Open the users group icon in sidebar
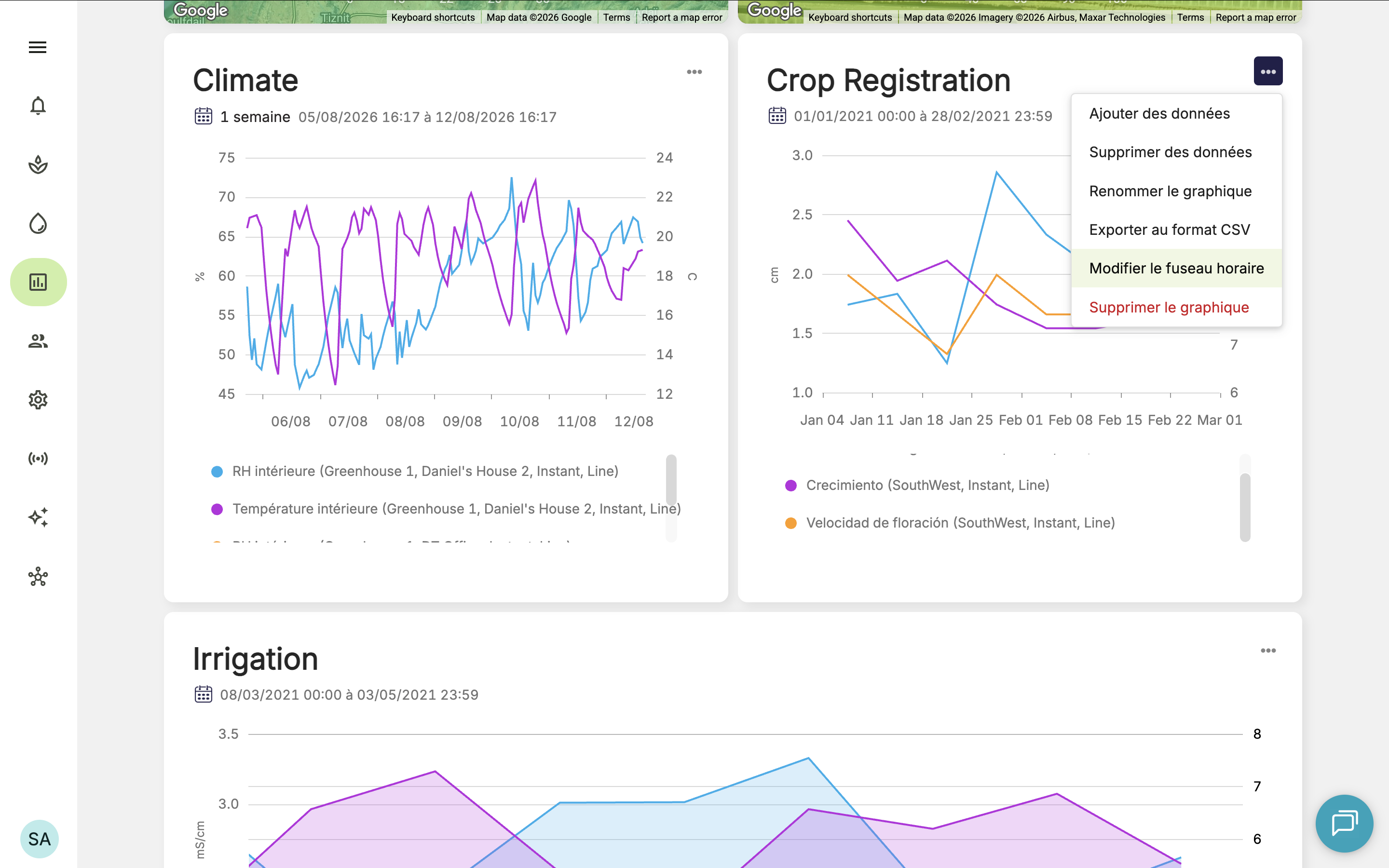Screen dimensions: 1389x868 click(38, 341)
